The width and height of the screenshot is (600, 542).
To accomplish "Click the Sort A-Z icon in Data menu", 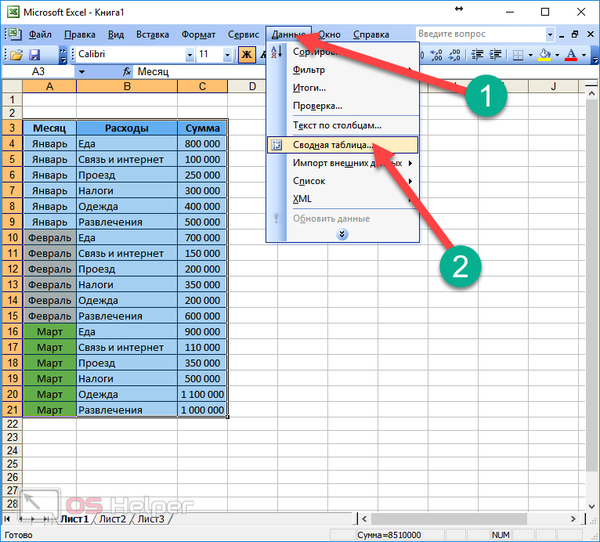I will [x=276, y=51].
